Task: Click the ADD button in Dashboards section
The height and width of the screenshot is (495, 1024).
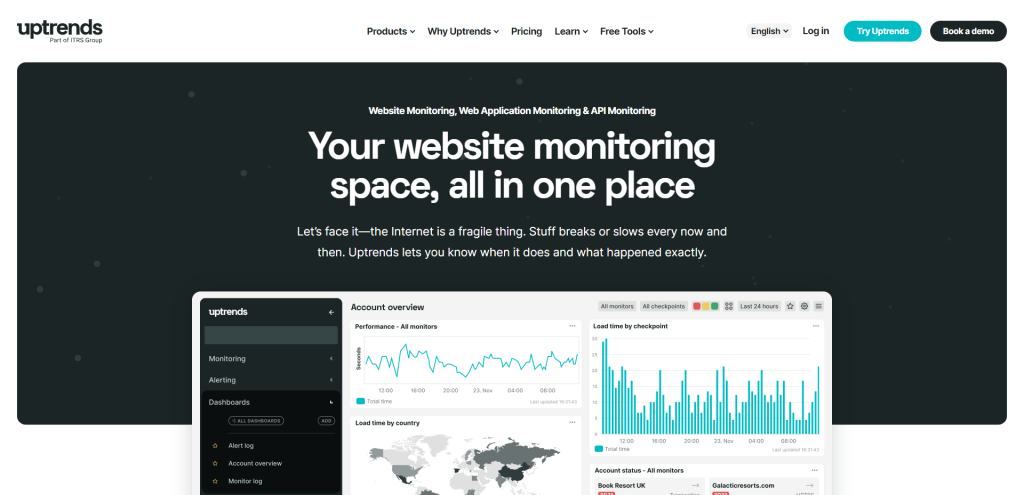Action: click(327, 421)
